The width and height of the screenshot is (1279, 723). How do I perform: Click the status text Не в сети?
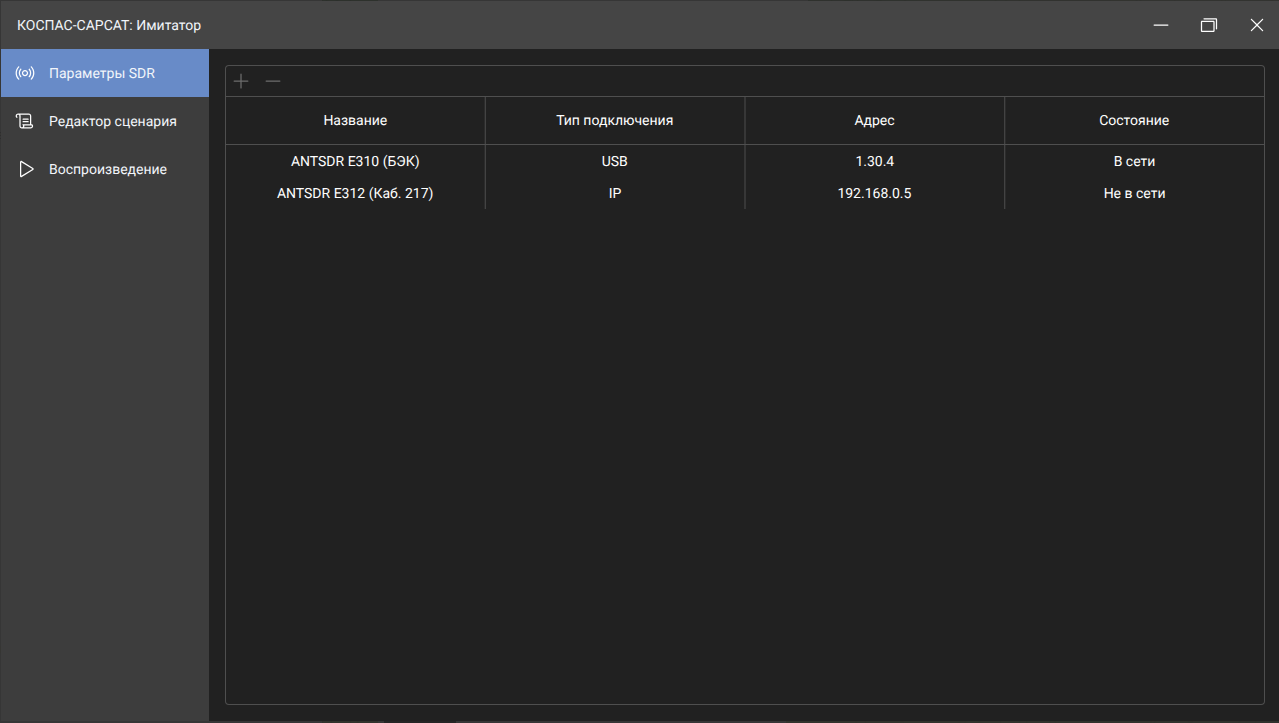[1134, 193]
